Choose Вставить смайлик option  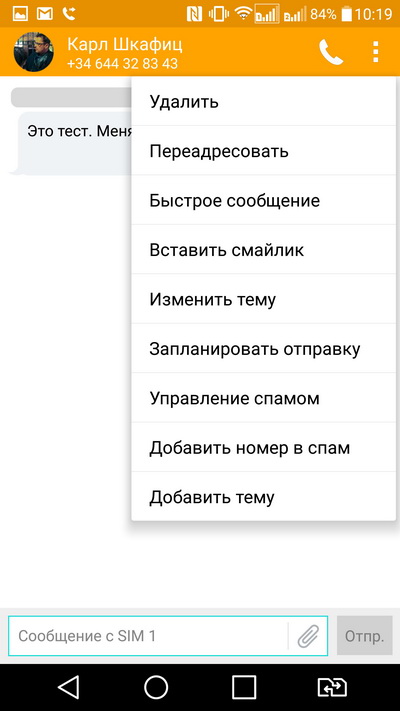coord(263,249)
